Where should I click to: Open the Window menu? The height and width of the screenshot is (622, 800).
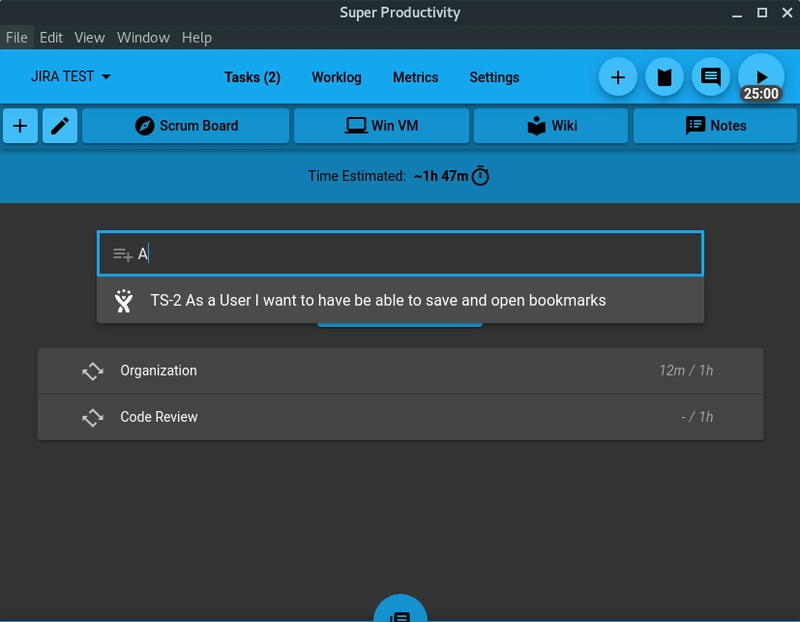(143, 37)
